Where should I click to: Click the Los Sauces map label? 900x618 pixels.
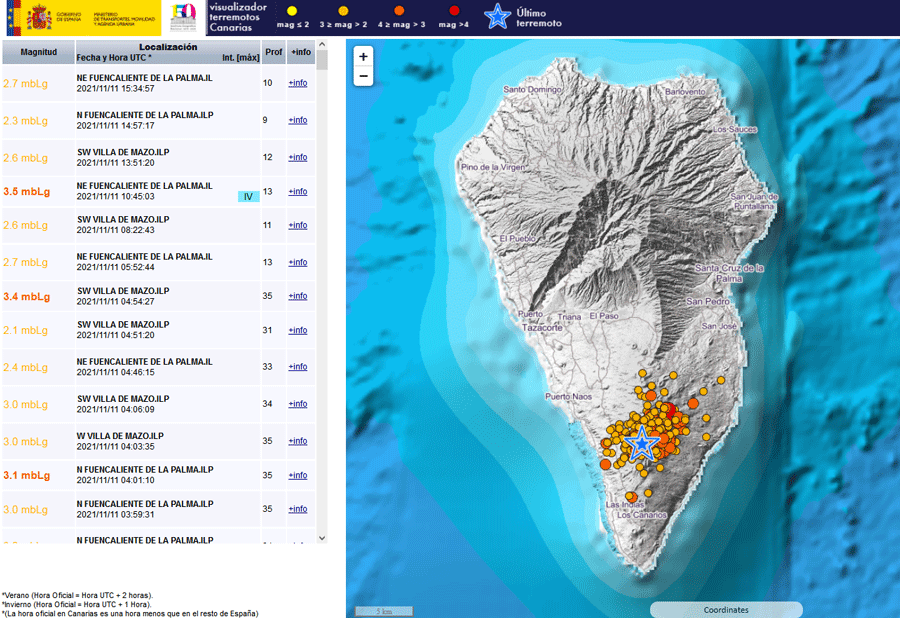point(735,129)
